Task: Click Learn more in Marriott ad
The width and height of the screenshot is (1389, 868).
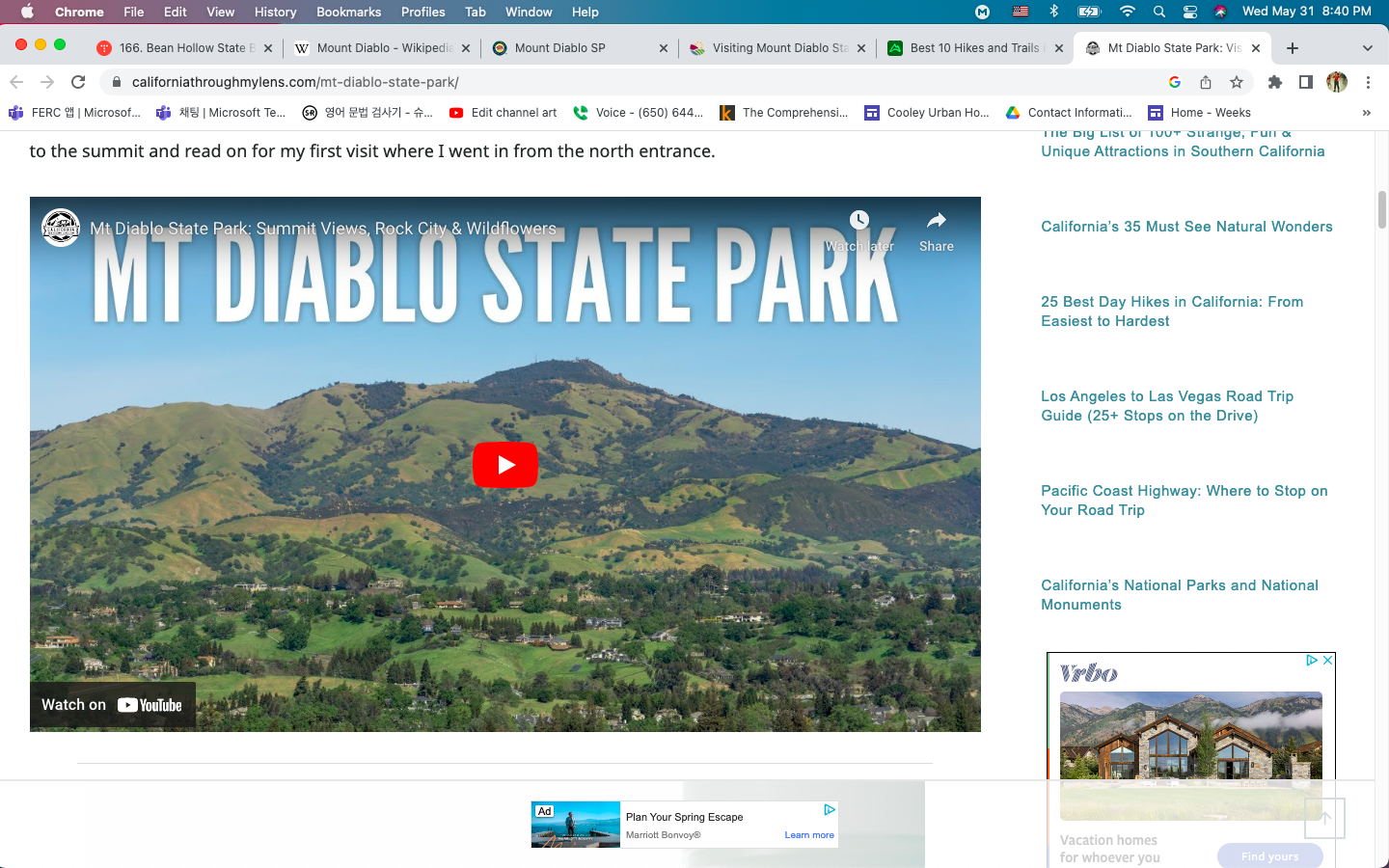Action: coord(809,835)
